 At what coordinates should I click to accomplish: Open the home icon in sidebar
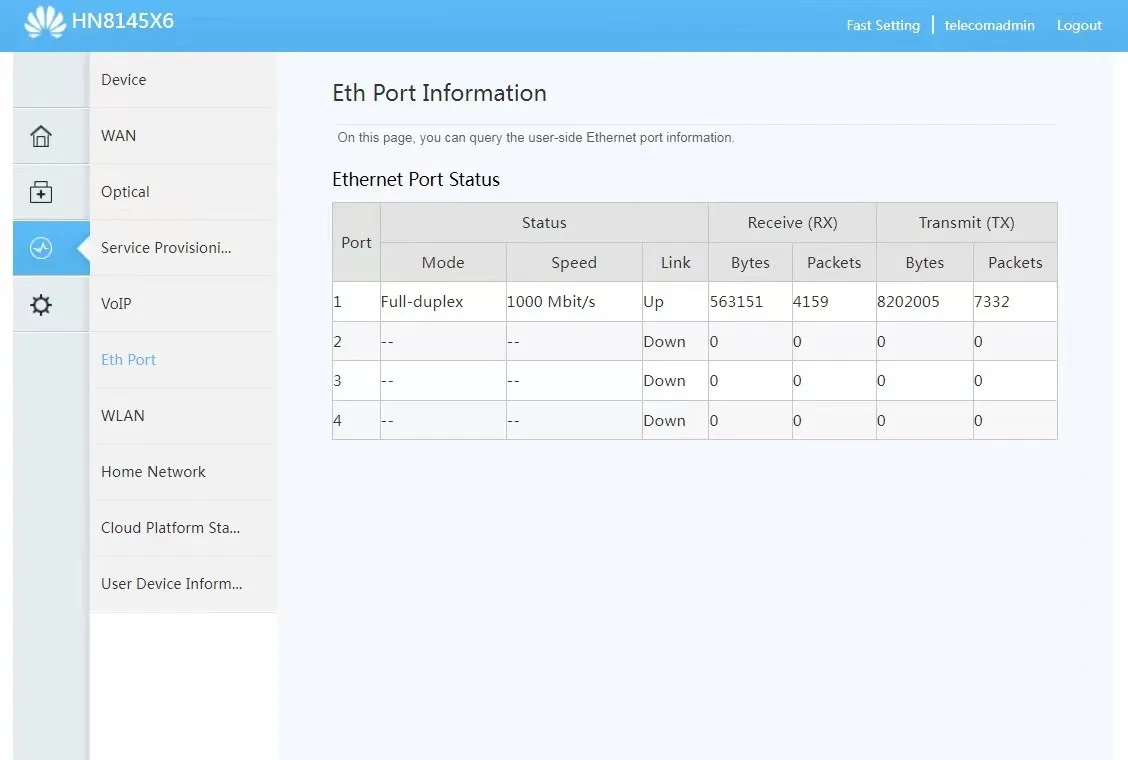point(41,136)
